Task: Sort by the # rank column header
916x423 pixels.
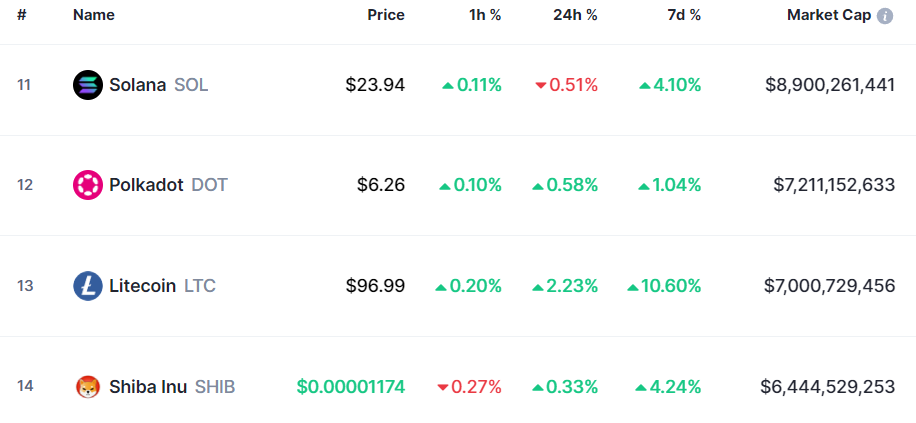Action: [x=22, y=15]
